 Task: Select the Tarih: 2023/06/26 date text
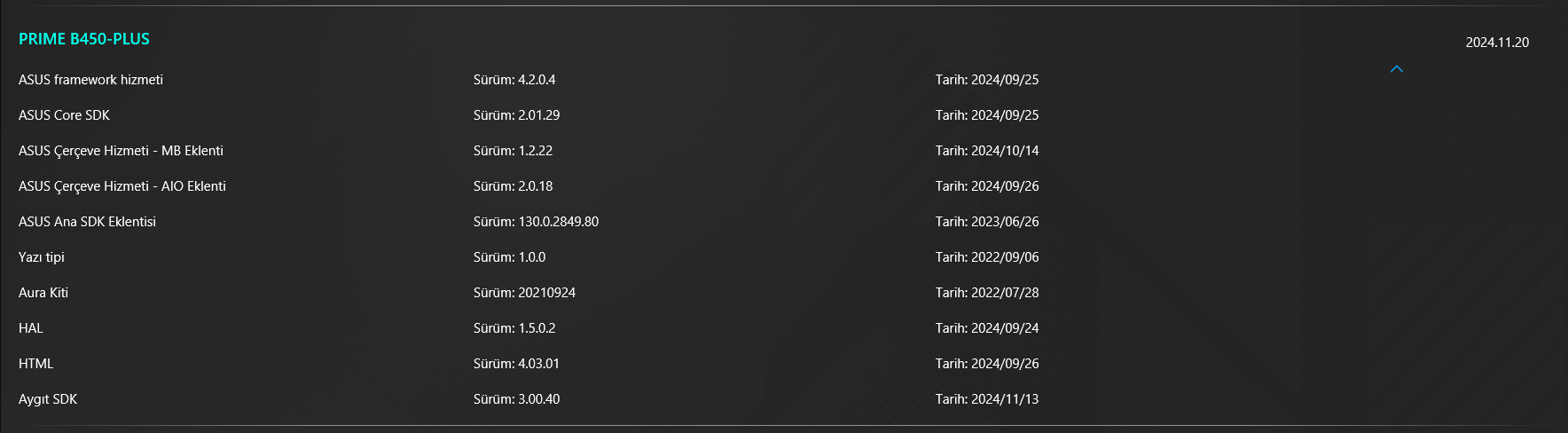(987, 222)
